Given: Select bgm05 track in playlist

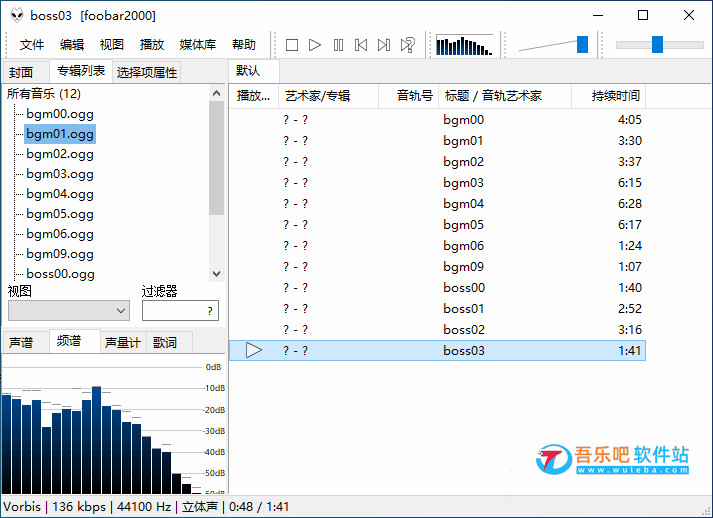Looking at the screenshot, I should point(437,225).
